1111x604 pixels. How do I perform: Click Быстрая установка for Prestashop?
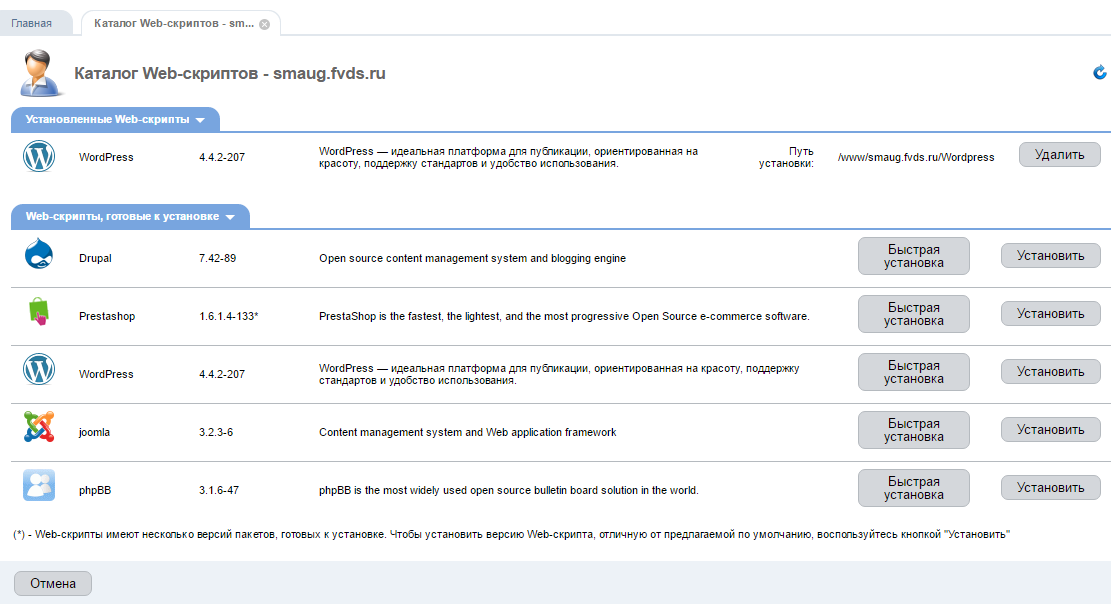(x=913, y=314)
